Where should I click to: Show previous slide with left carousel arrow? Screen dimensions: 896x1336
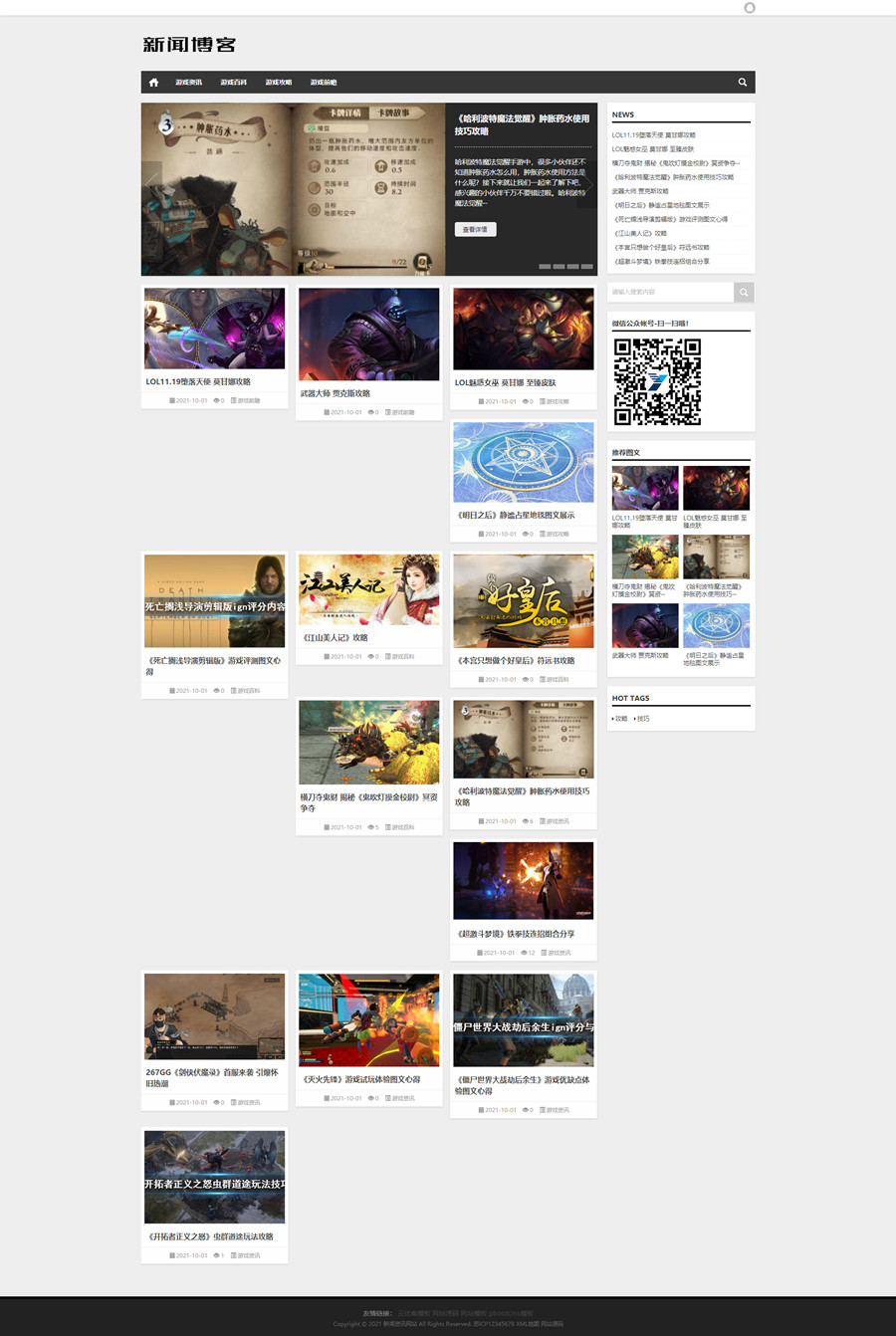click(151, 185)
